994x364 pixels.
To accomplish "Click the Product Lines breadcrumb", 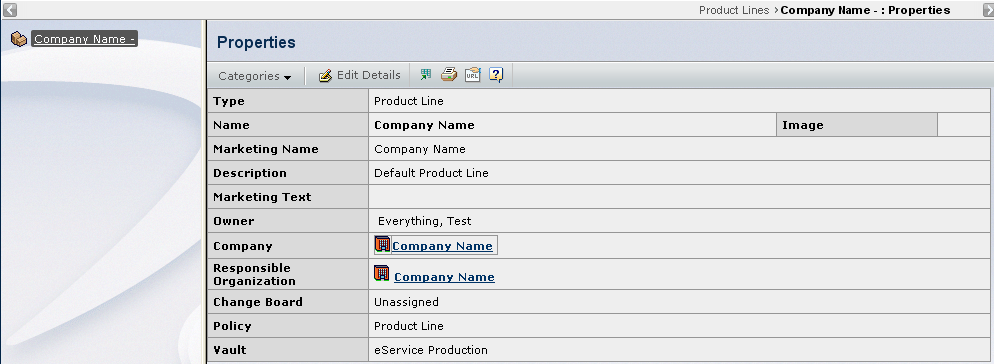I will [x=733, y=10].
